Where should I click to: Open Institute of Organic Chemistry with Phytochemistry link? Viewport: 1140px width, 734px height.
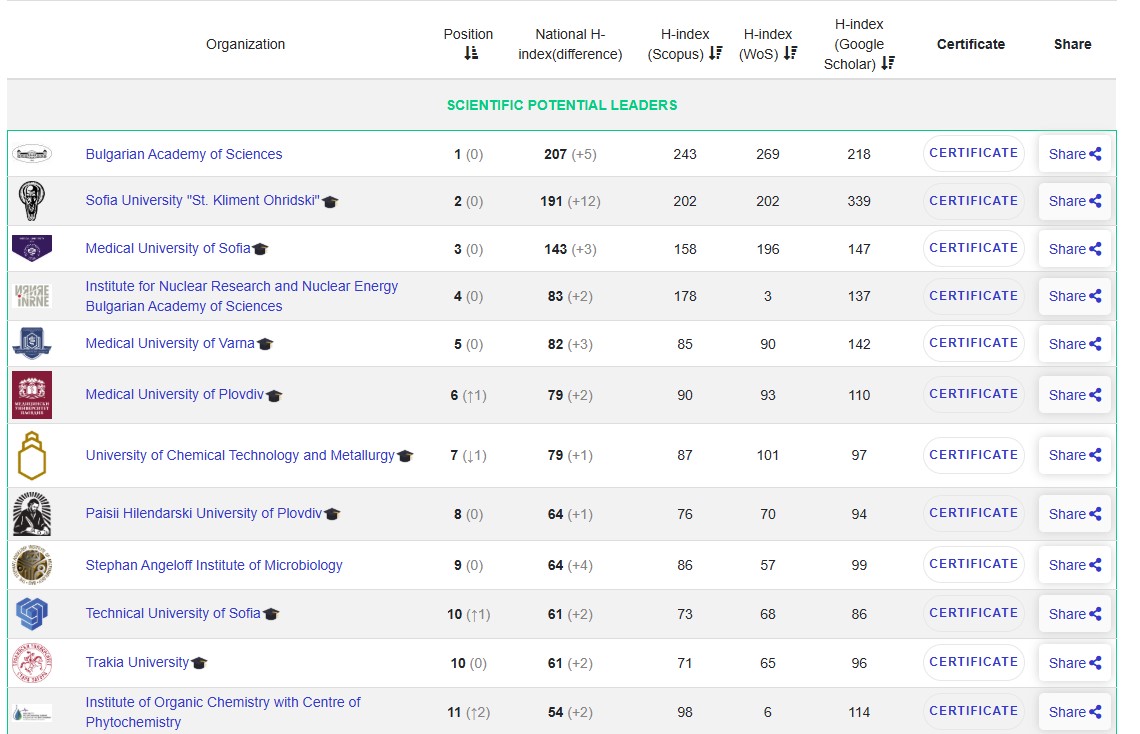pyautogui.click(x=223, y=712)
